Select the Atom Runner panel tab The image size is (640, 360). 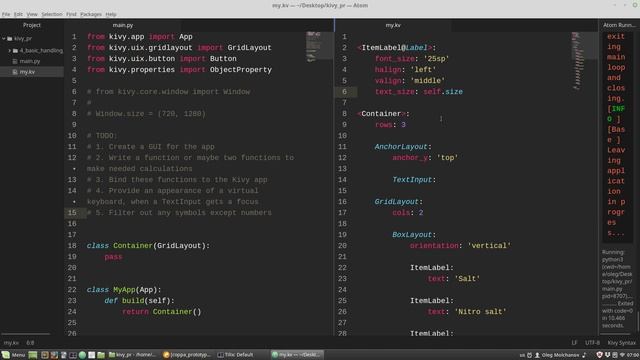(x=619, y=25)
